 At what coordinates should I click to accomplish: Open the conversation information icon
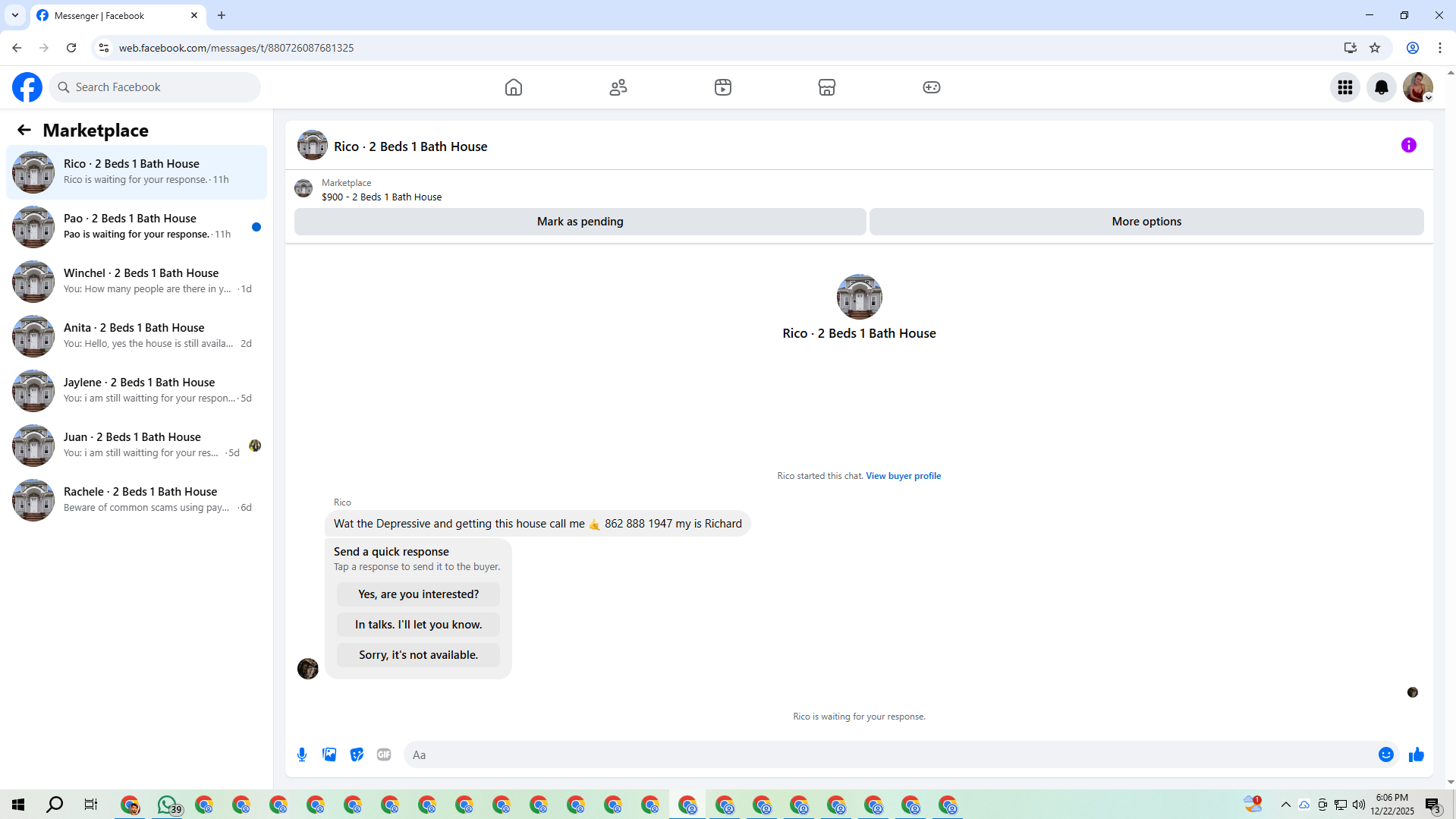(1409, 145)
